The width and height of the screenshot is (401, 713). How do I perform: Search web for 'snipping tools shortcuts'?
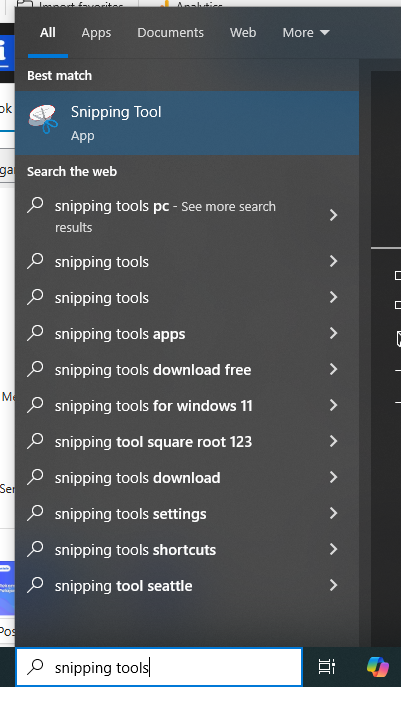pyautogui.click(x=187, y=550)
